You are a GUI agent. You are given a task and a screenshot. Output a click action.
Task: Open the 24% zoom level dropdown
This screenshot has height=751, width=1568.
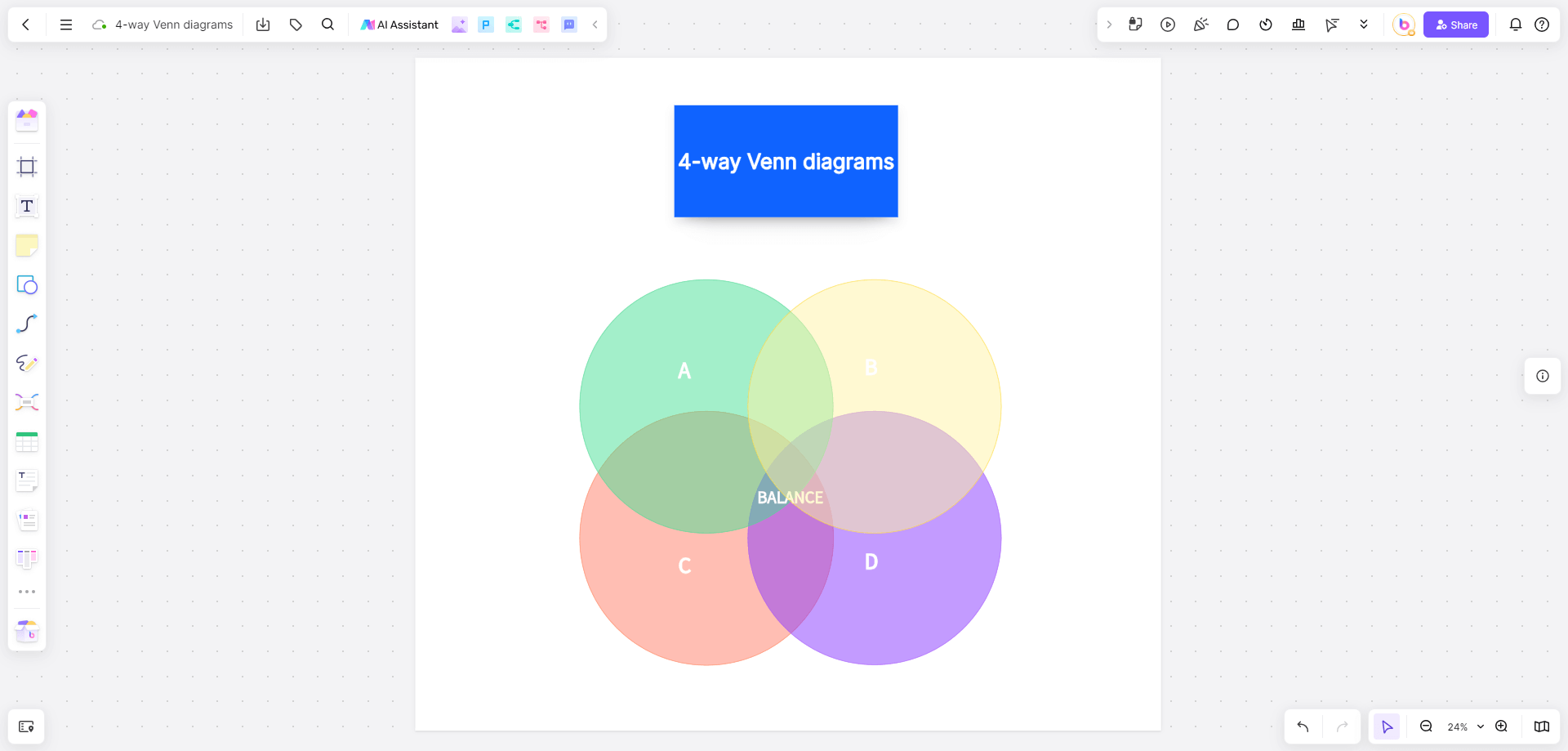click(1465, 726)
